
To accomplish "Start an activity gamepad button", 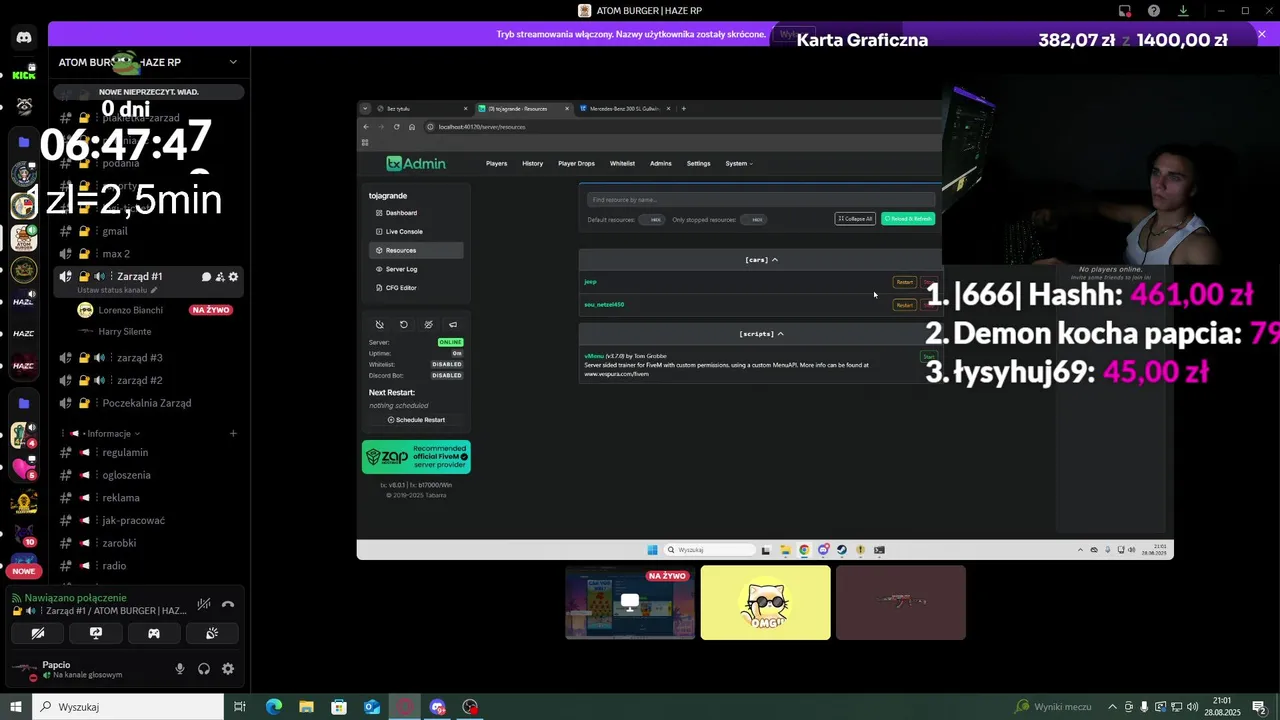I will [x=154, y=633].
